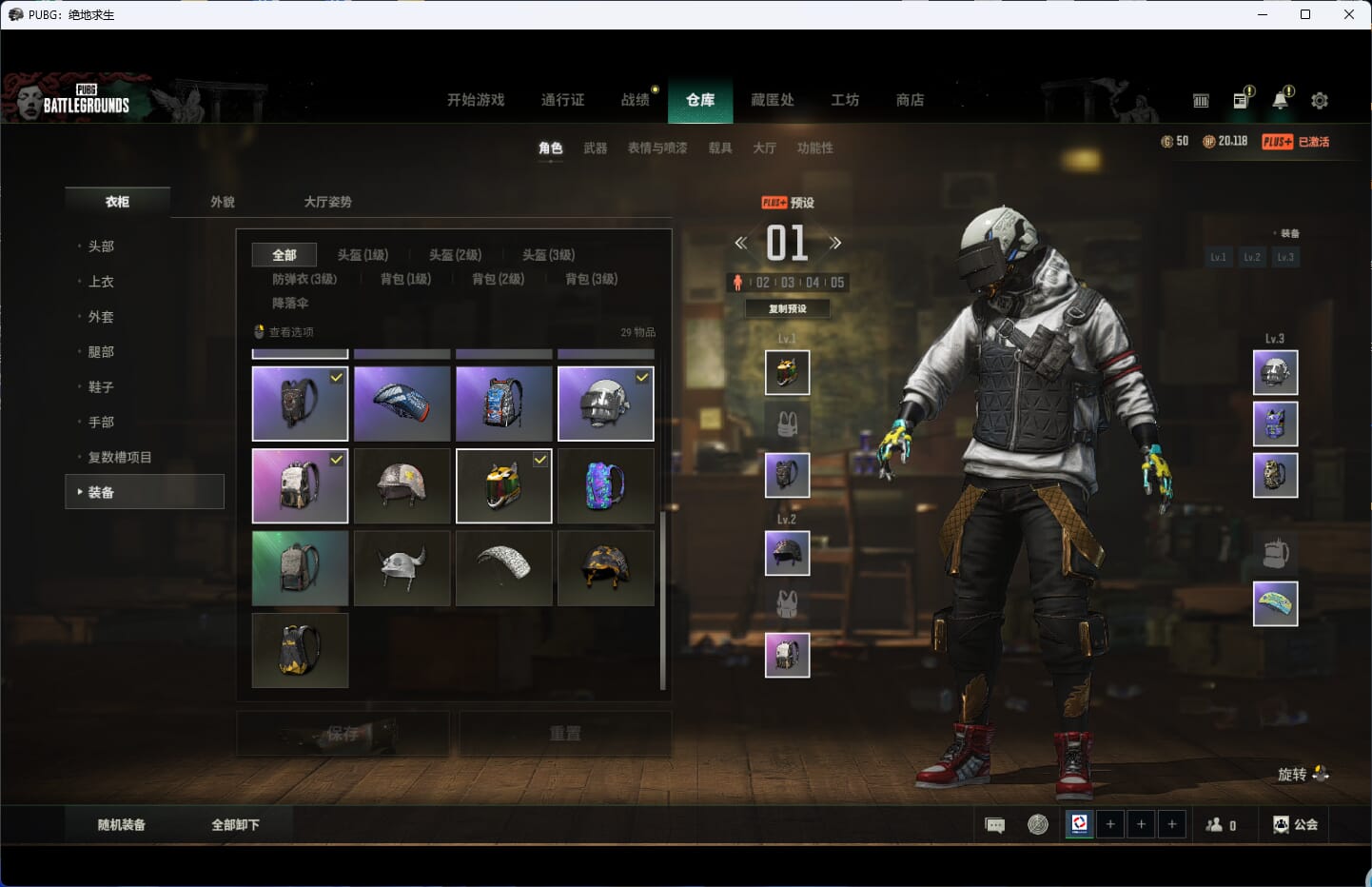1372x887 pixels.
Task: Select the horned helmet item thumbnail
Action: click(x=402, y=568)
